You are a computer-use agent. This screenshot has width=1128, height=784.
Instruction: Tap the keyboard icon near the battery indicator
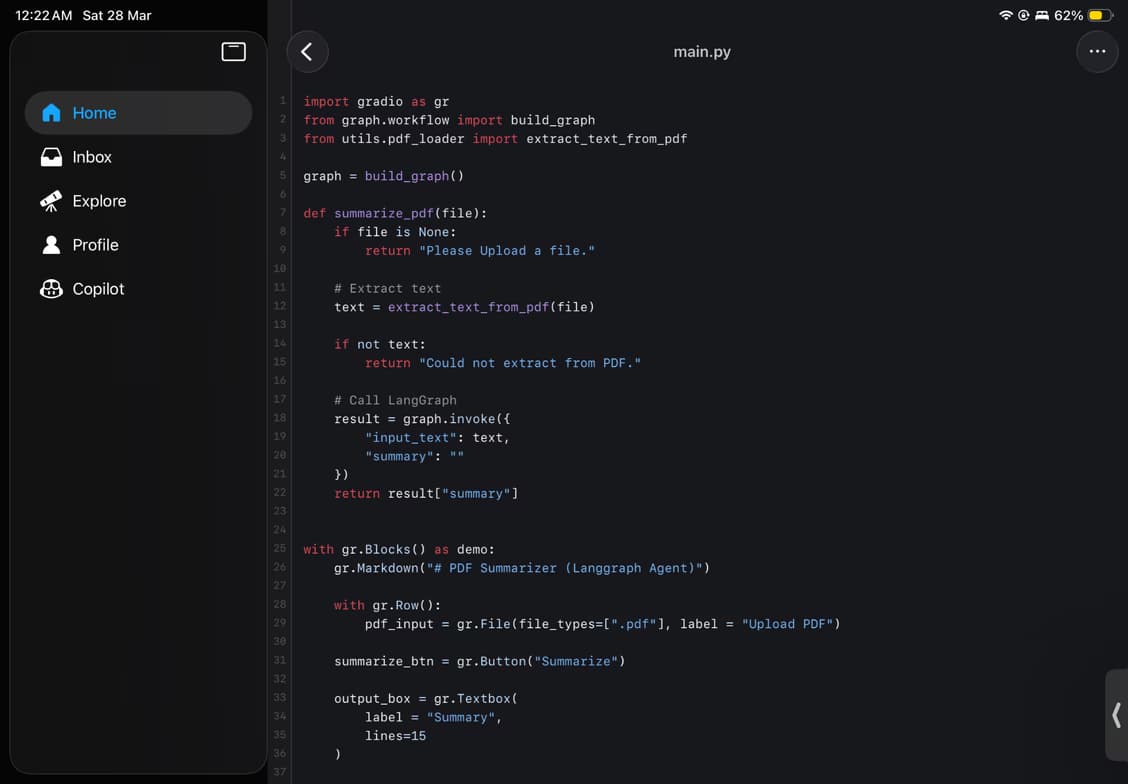[x=1041, y=15]
